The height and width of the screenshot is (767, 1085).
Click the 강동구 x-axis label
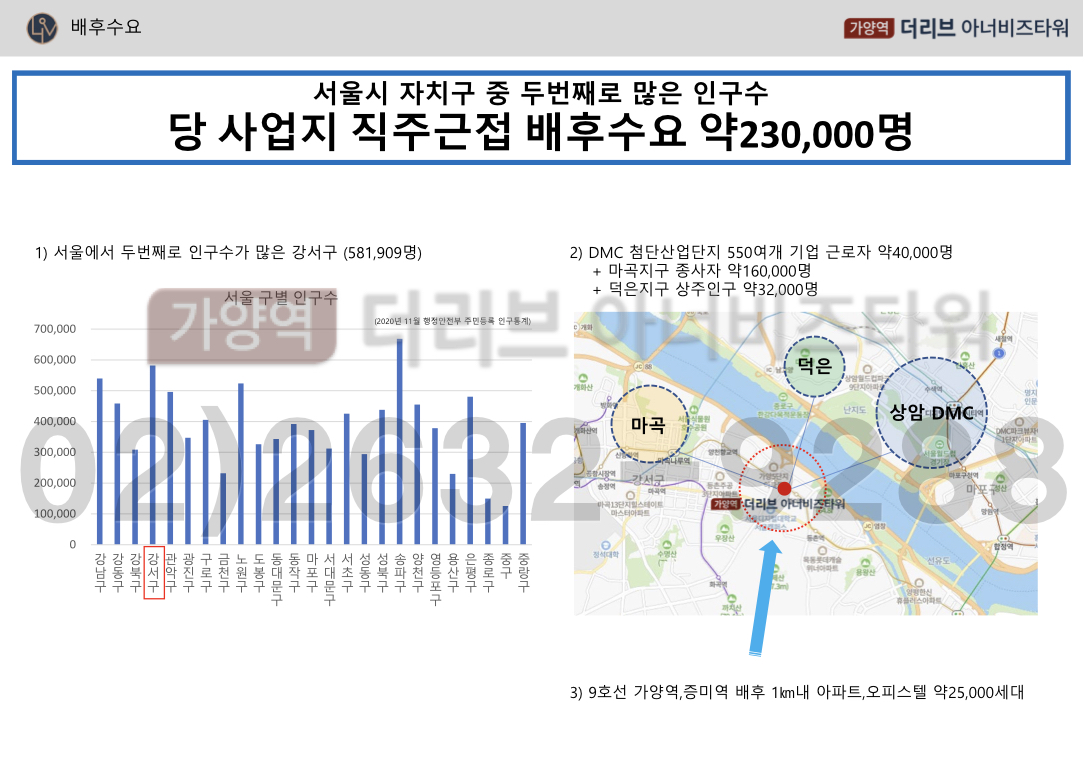point(118,572)
